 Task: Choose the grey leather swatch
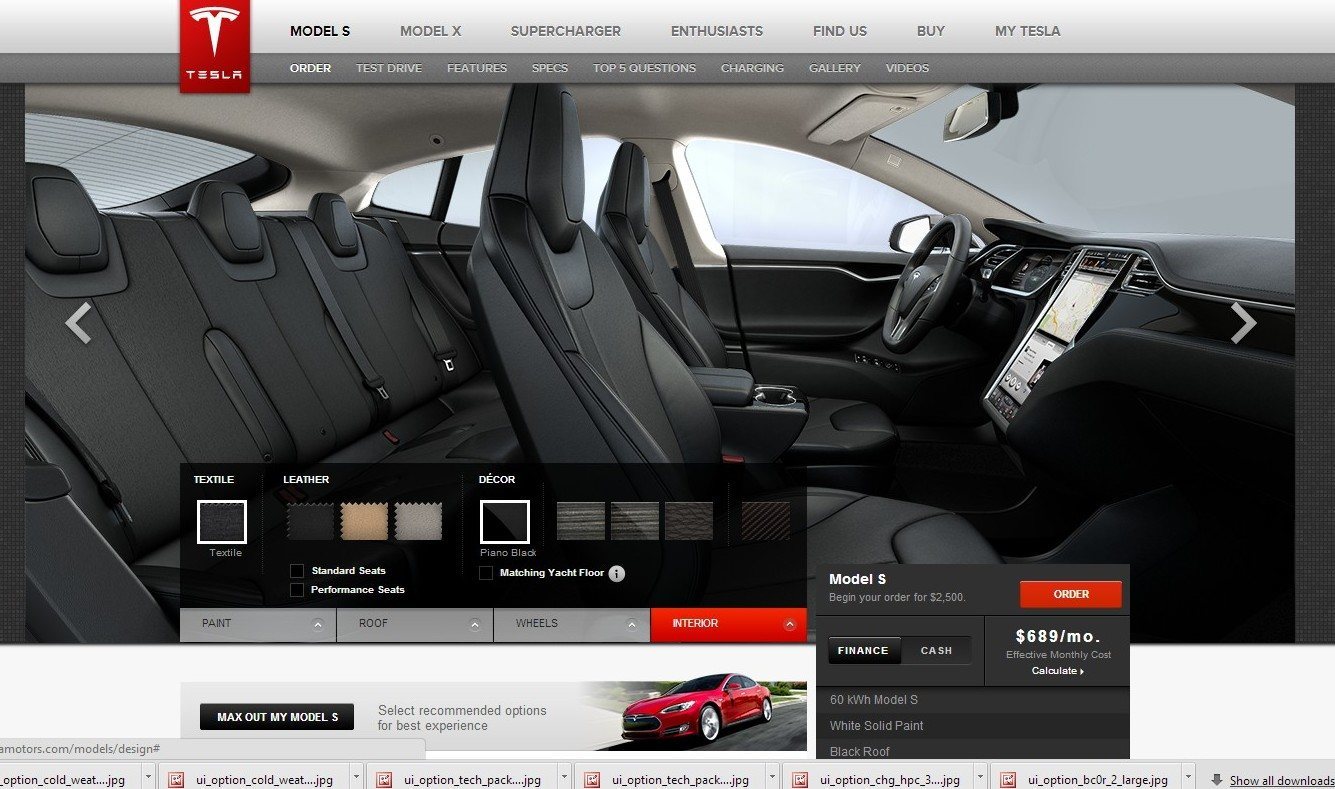[x=418, y=521]
